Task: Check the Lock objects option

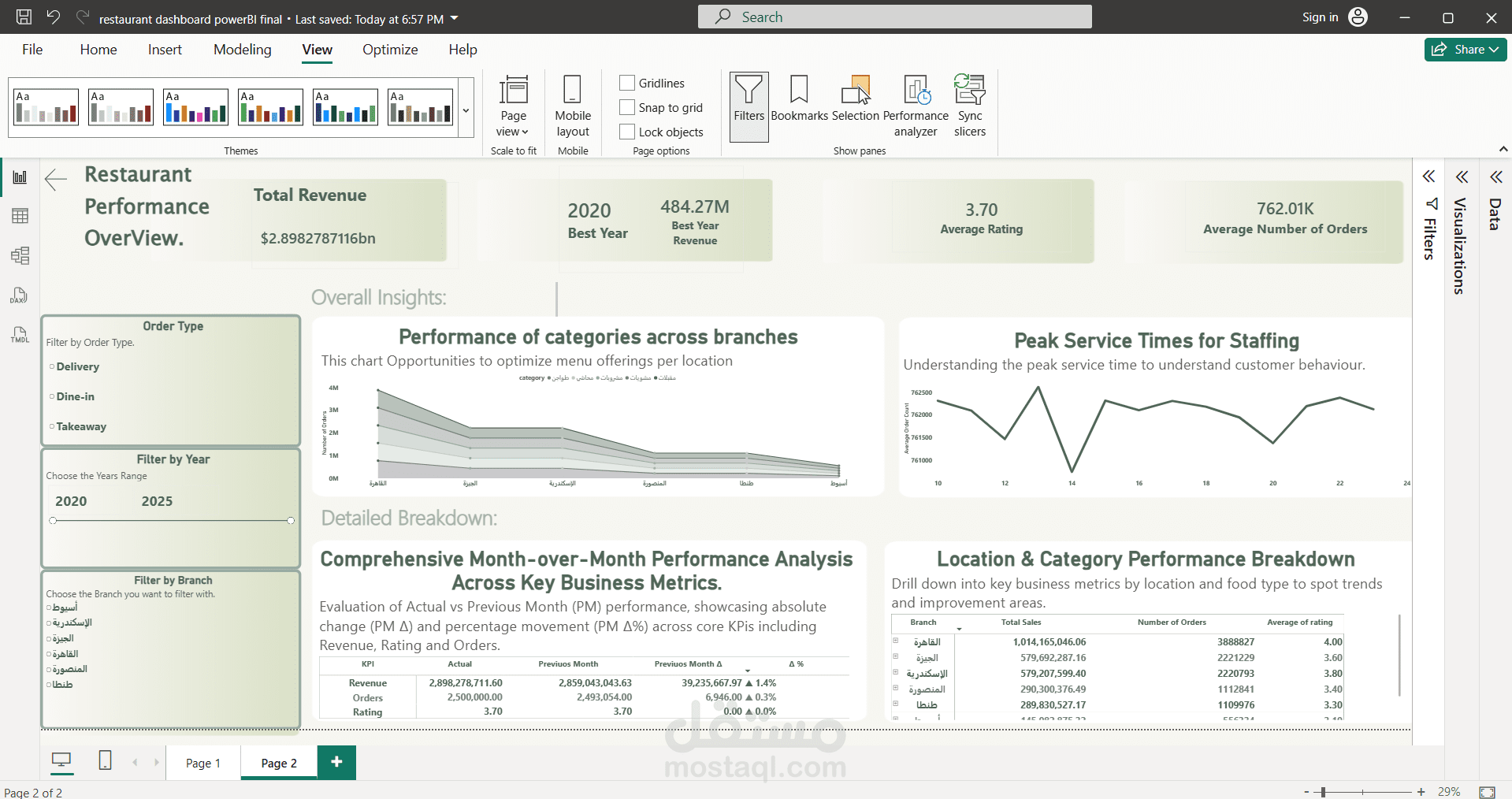Action: click(627, 132)
